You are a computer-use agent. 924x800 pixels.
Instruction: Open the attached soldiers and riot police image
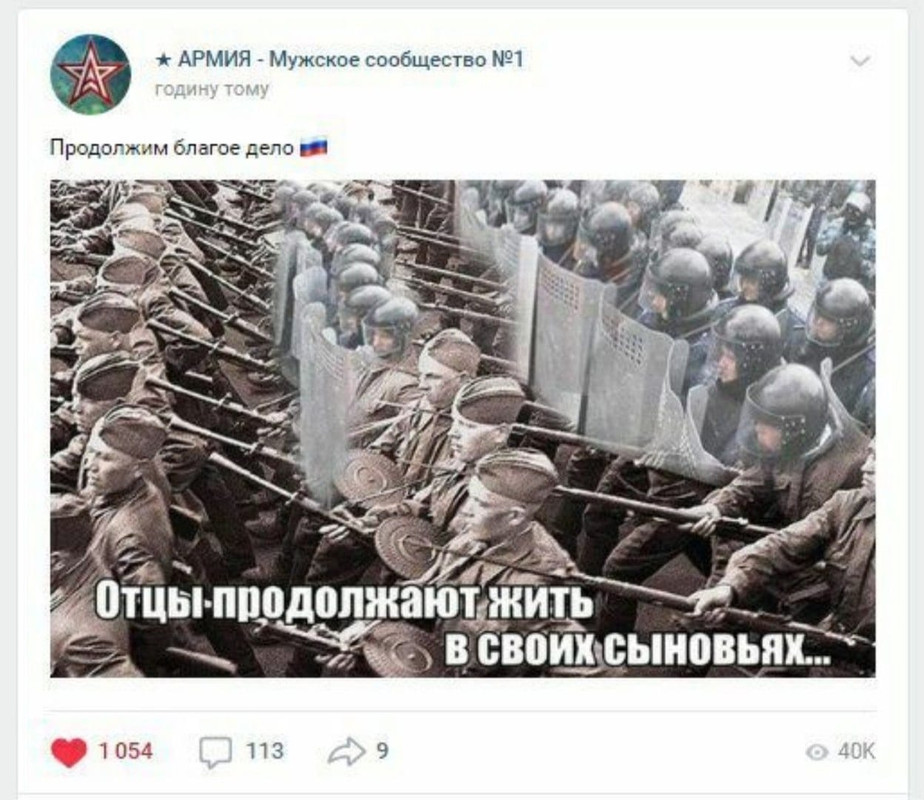tap(463, 428)
